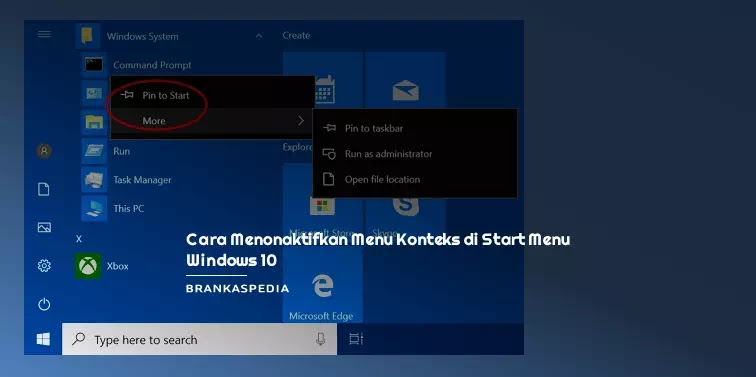Open the Command Prompt icon

[x=94, y=65]
